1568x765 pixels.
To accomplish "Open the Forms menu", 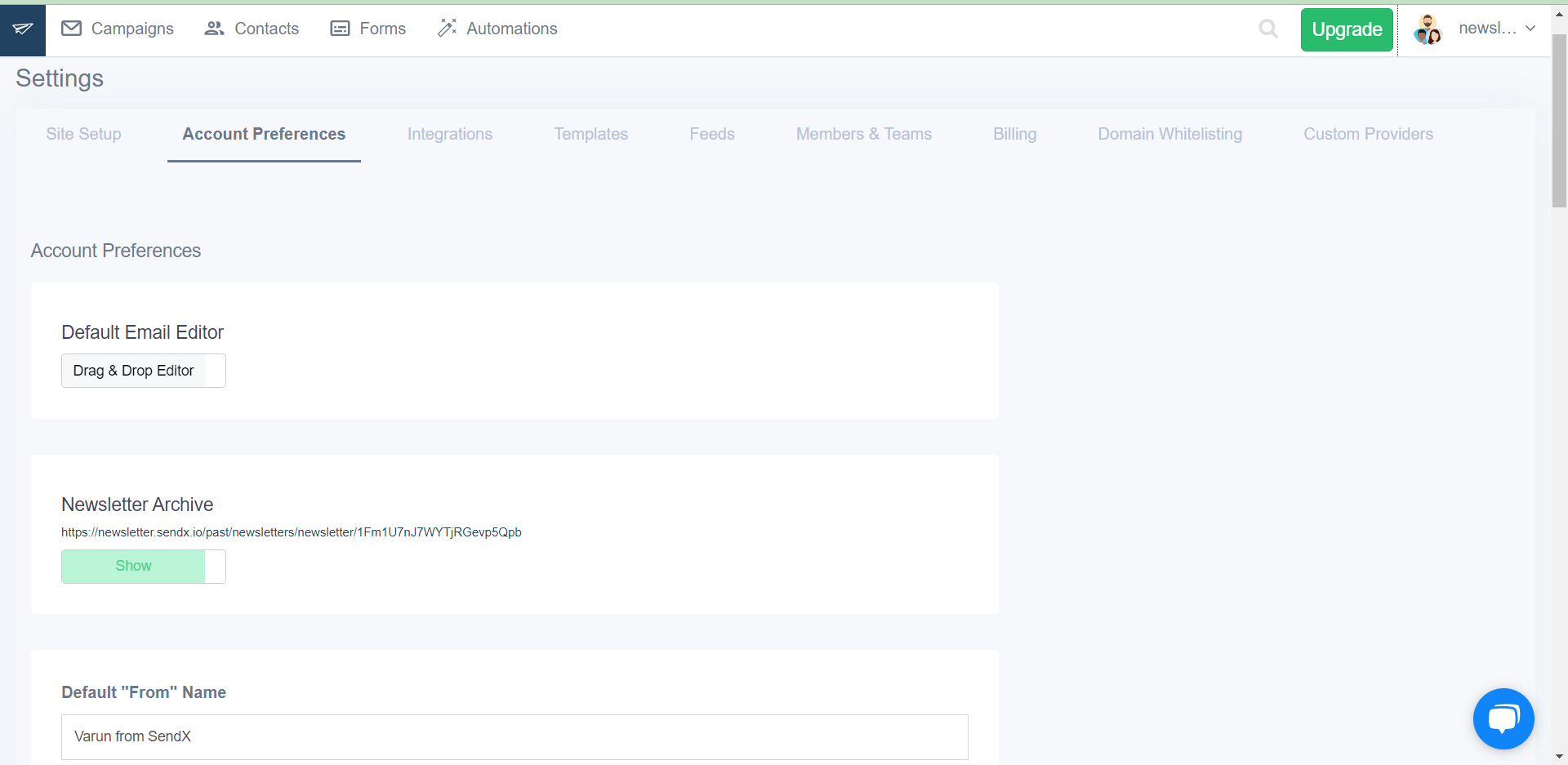I will click(367, 29).
